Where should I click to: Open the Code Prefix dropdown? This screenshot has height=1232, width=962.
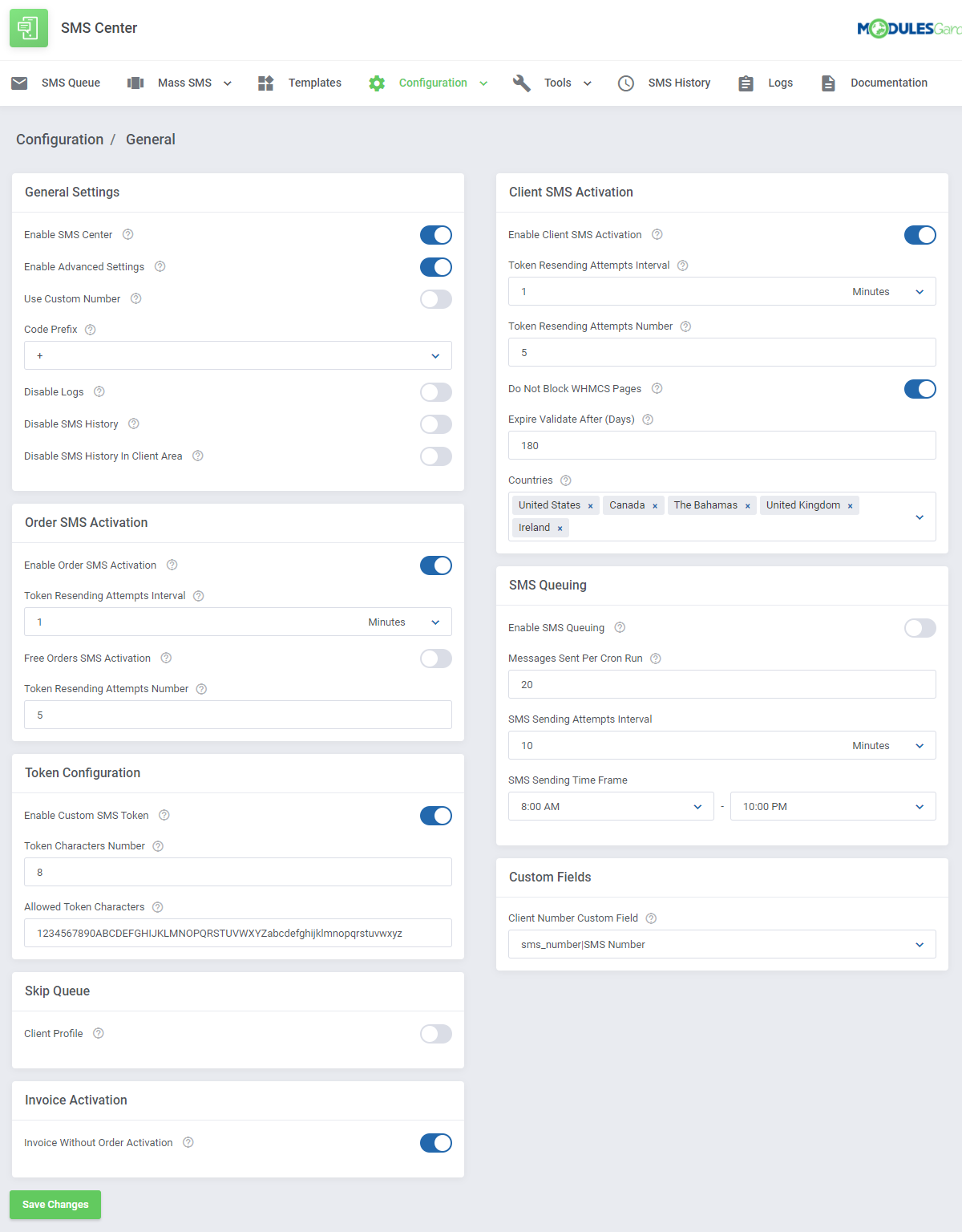pyautogui.click(x=238, y=355)
